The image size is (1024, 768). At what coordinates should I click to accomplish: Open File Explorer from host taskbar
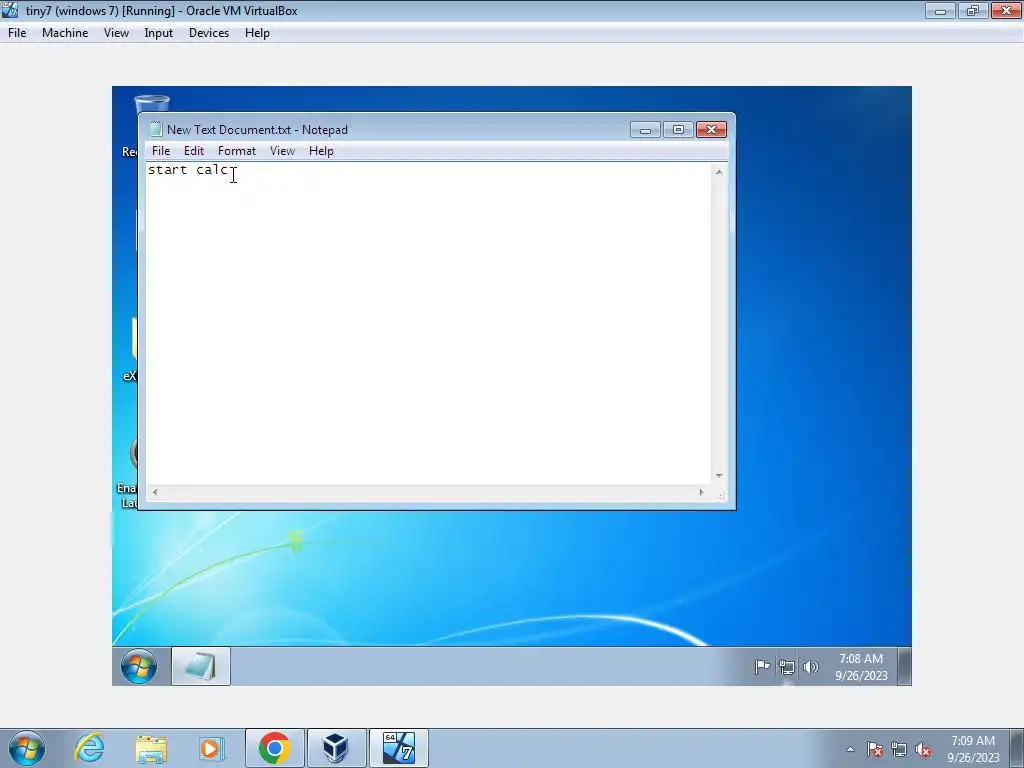151,748
